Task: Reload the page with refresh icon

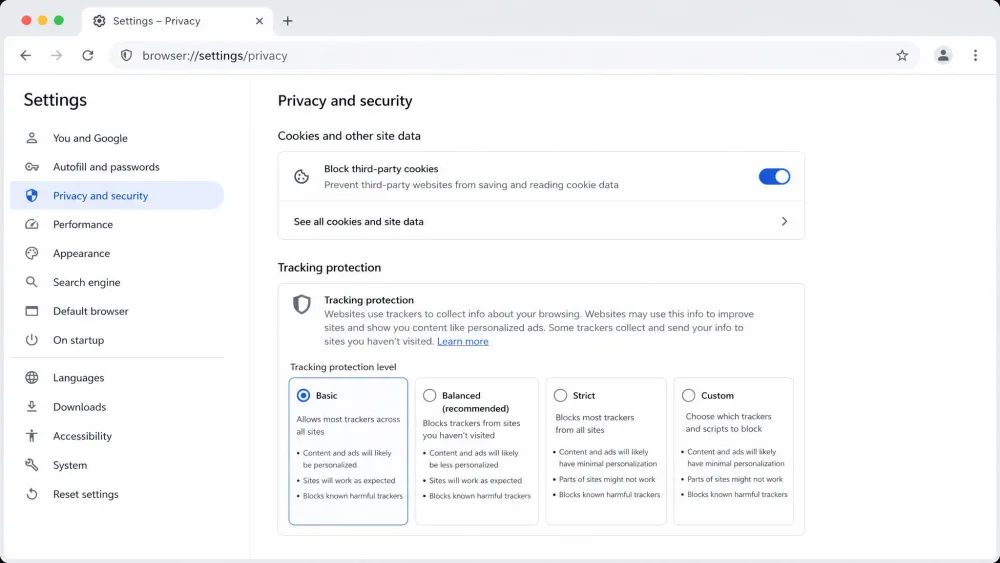Action: coord(88,55)
